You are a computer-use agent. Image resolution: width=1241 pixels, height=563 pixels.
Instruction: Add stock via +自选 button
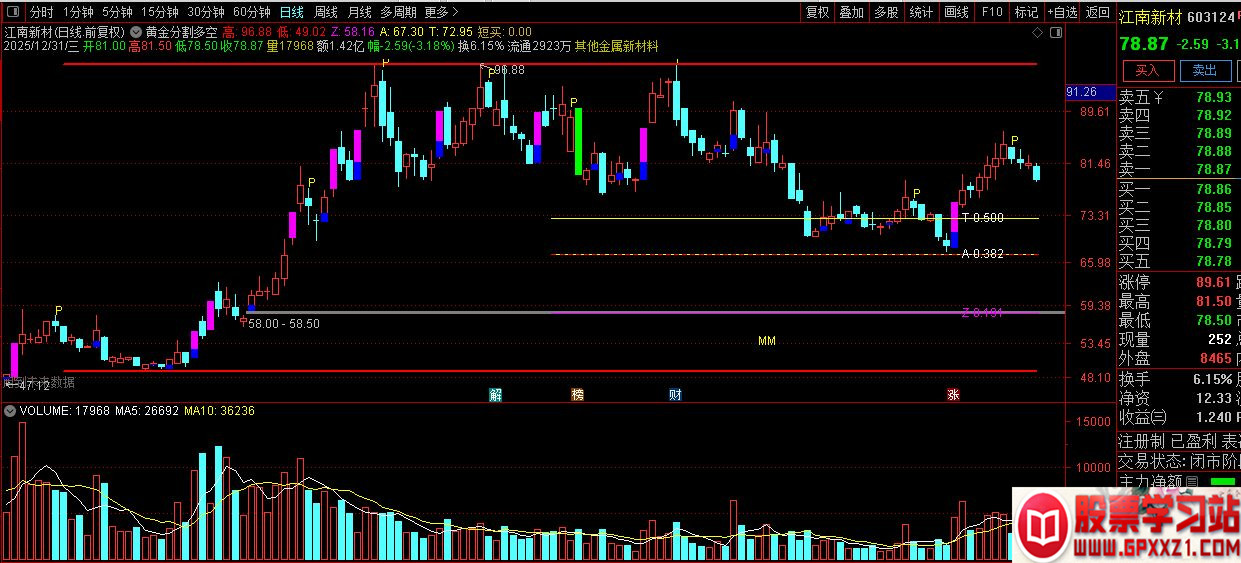[x=1062, y=12]
